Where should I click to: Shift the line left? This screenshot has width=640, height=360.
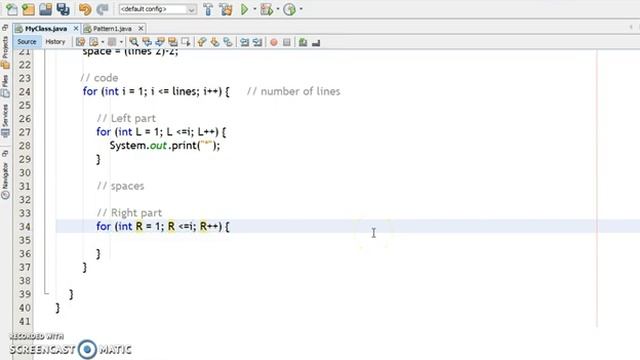point(244,42)
